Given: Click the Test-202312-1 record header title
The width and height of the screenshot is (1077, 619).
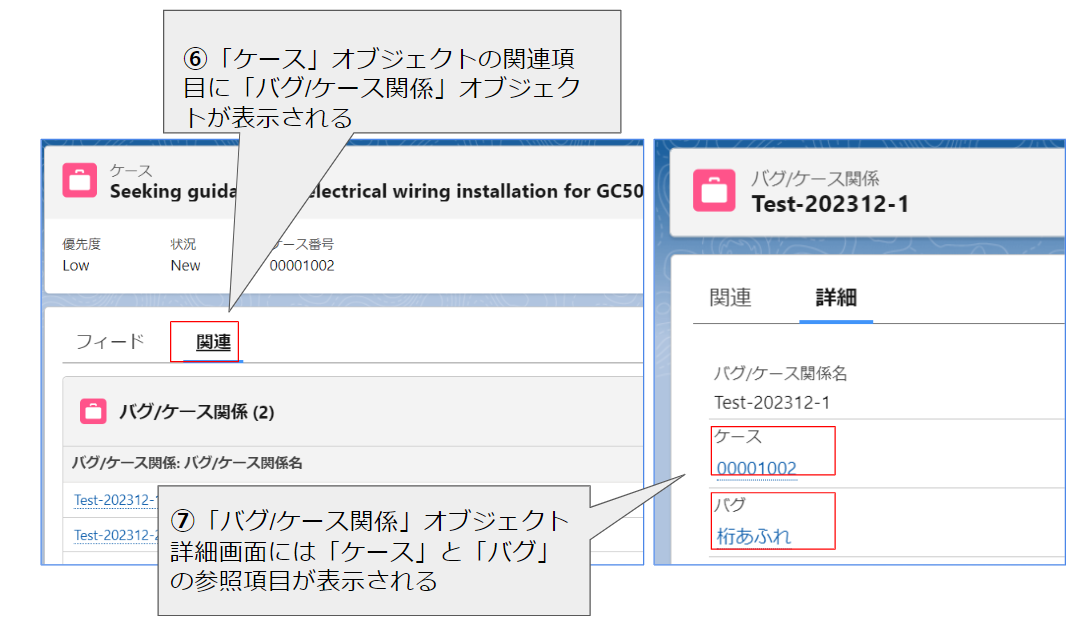Looking at the screenshot, I should (x=829, y=204).
